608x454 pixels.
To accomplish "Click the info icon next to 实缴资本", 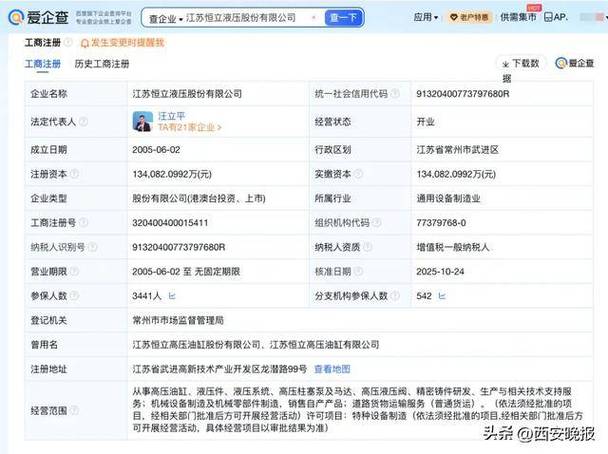I will [359, 174].
